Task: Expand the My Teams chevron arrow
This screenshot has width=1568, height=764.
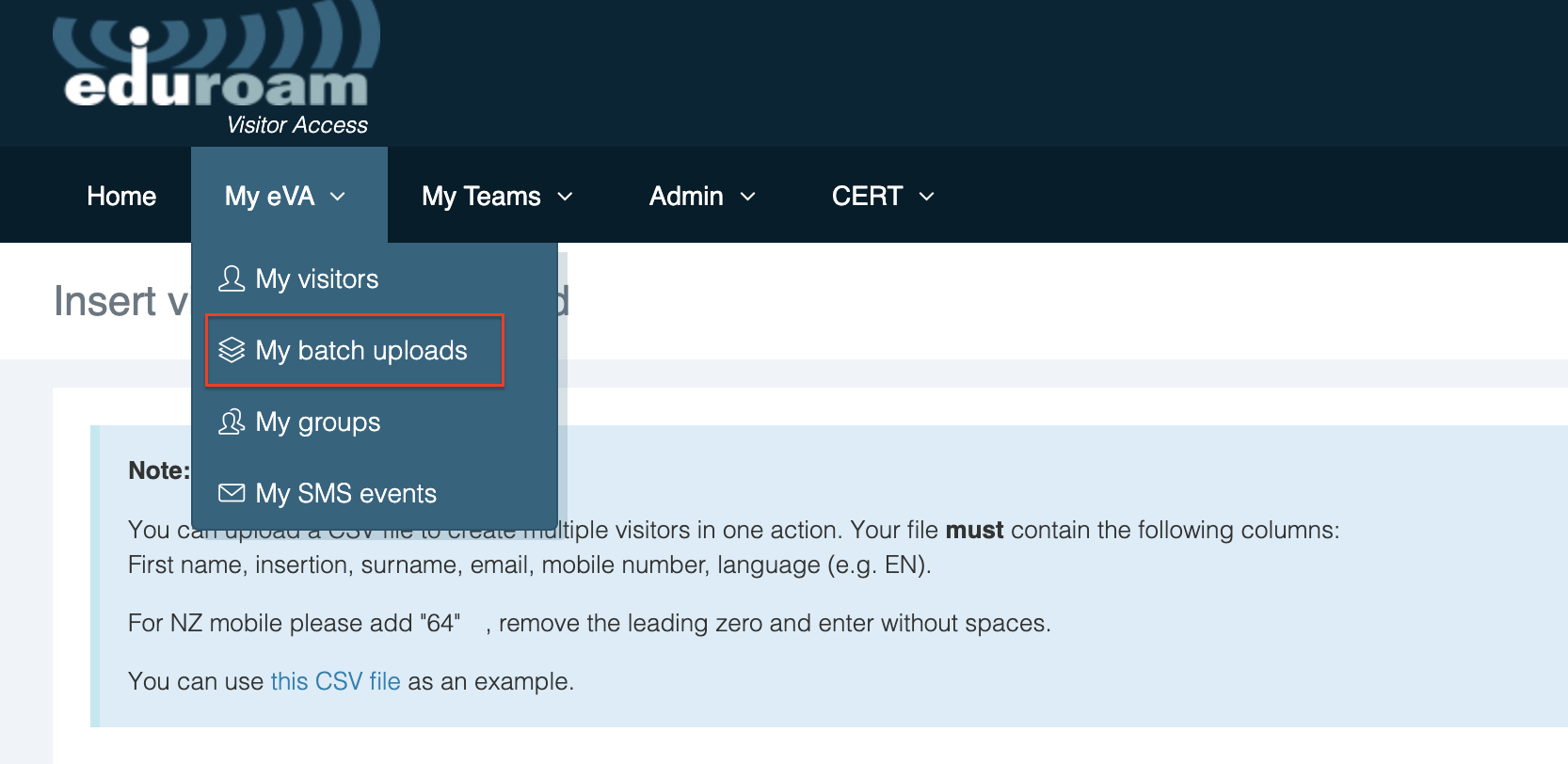Action: [x=565, y=197]
